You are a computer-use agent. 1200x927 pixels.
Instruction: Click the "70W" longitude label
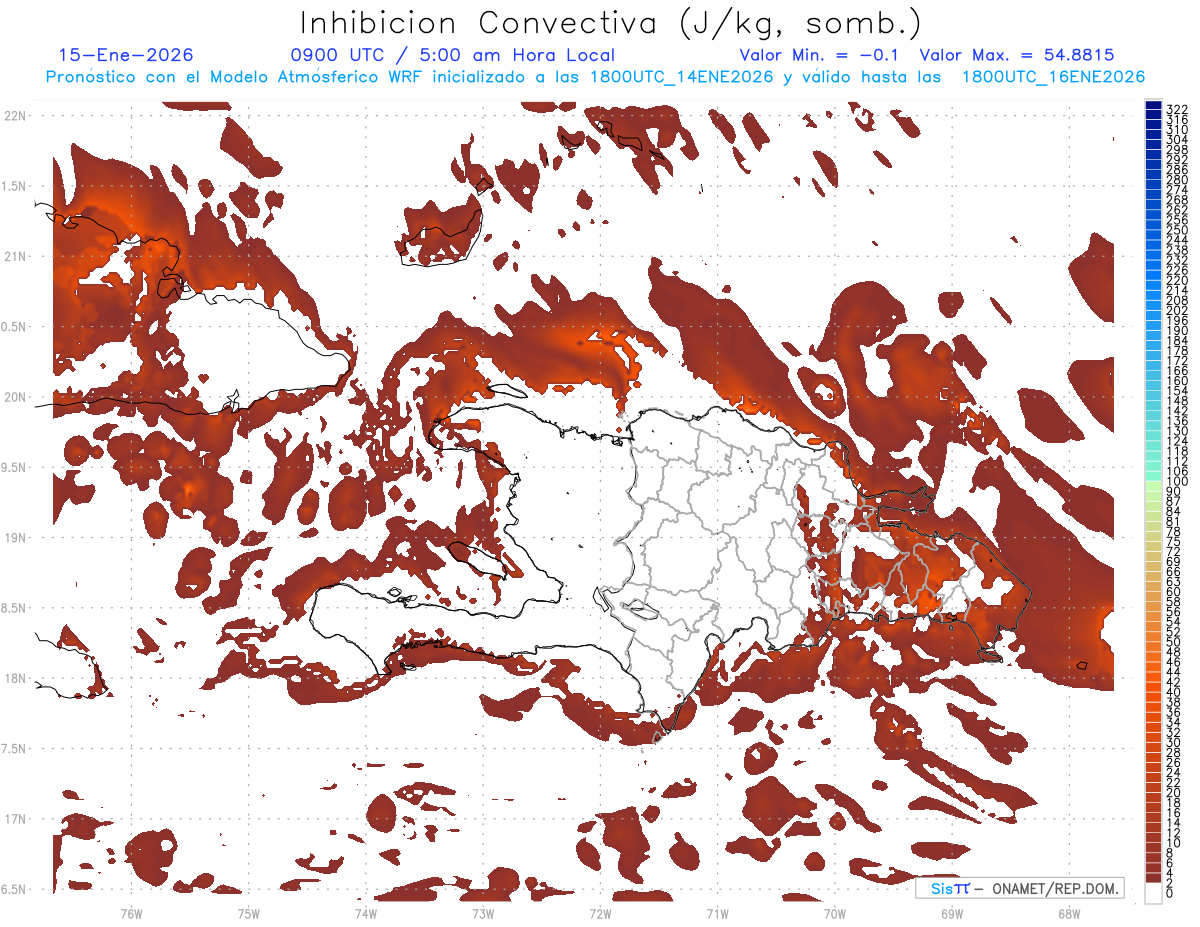point(834,913)
